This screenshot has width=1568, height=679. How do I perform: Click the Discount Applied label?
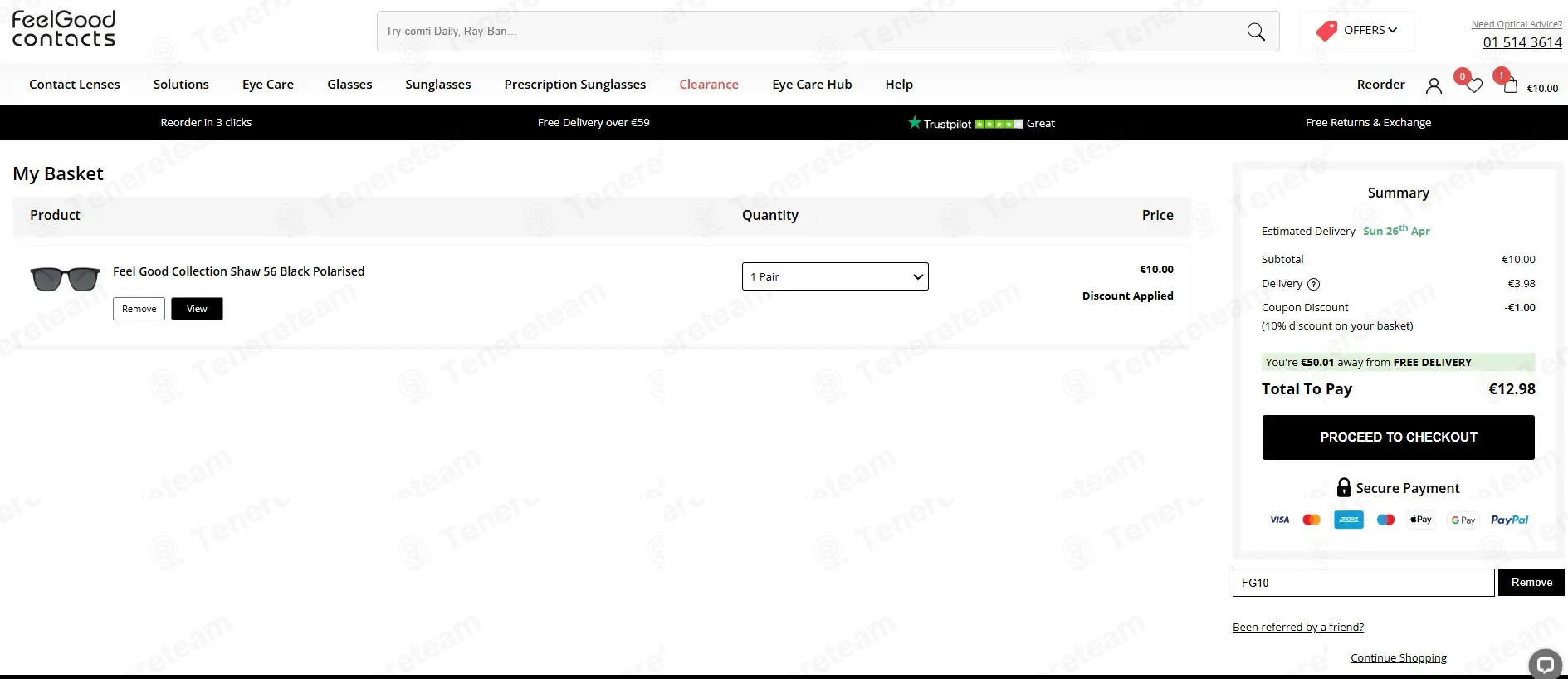tap(1127, 296)
